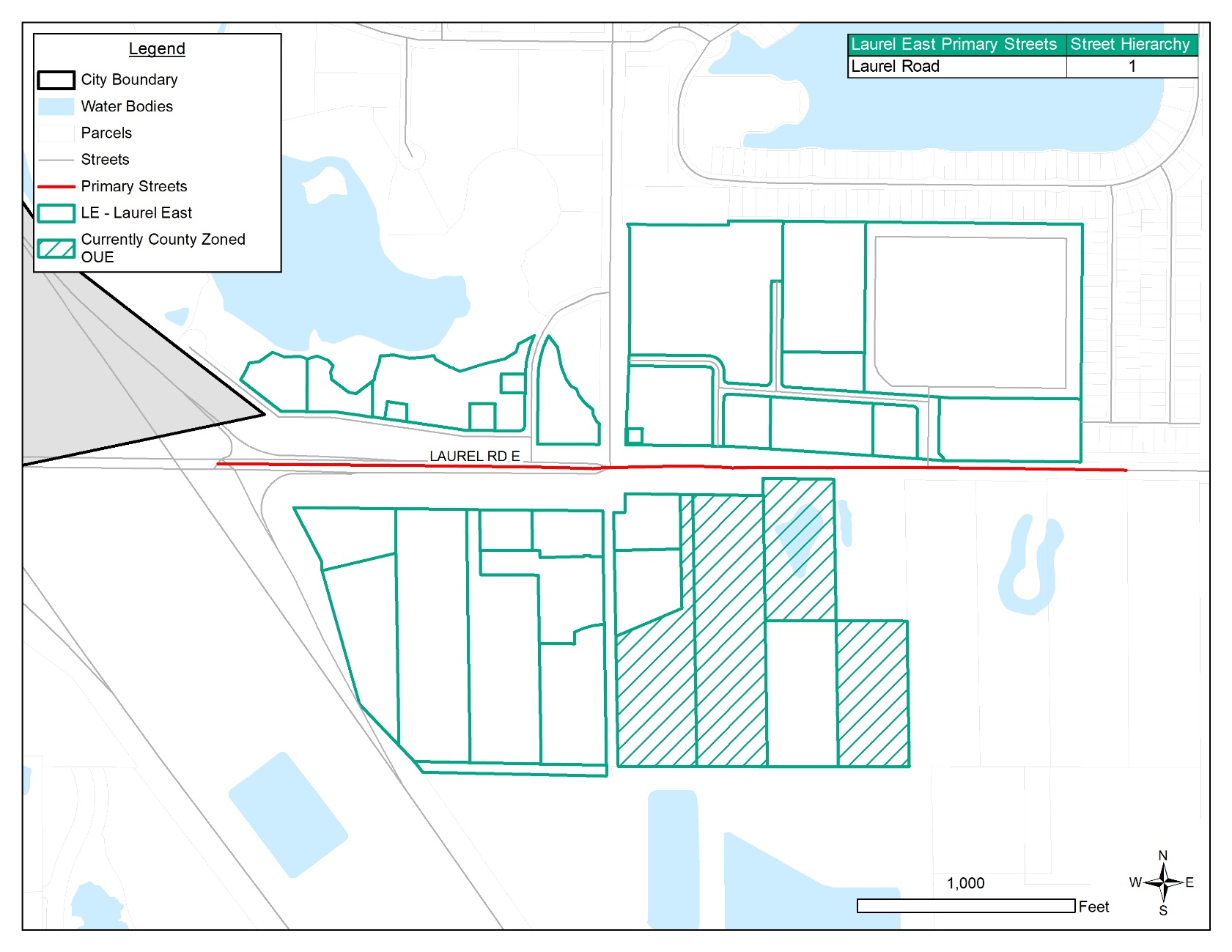Click the gray Streets line symbol
Viewport: 1232px width, 952px height.
(56, 160)
